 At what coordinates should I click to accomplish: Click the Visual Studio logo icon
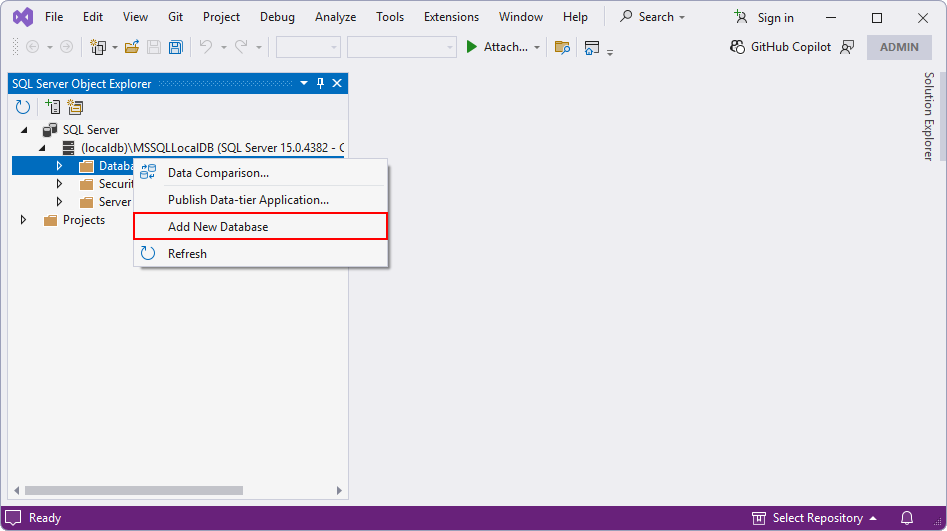pyautogui.click(x=23, y=17)
